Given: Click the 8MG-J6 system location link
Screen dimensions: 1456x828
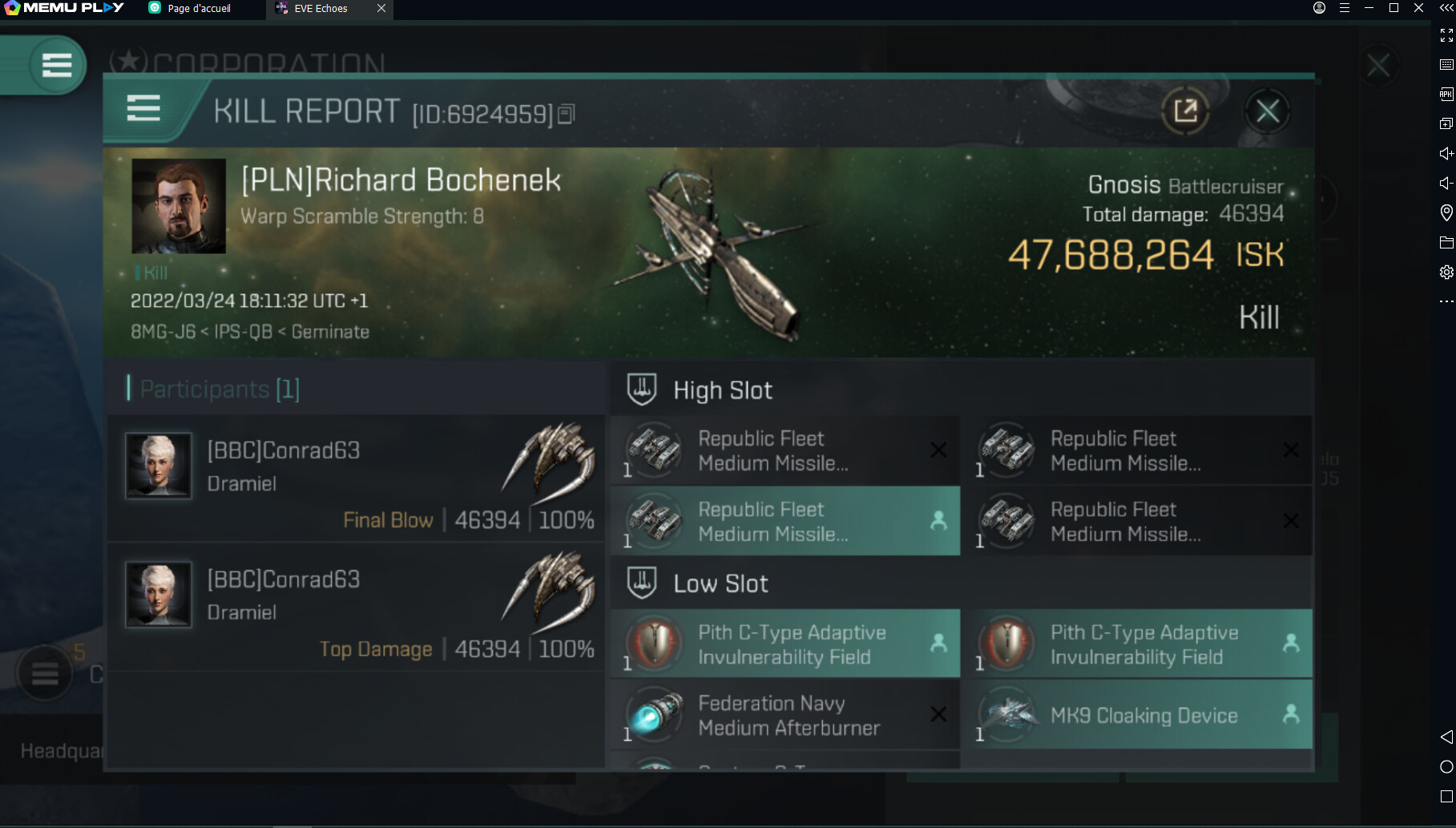Looking at the screenshot, I should (x=163, y=332).
